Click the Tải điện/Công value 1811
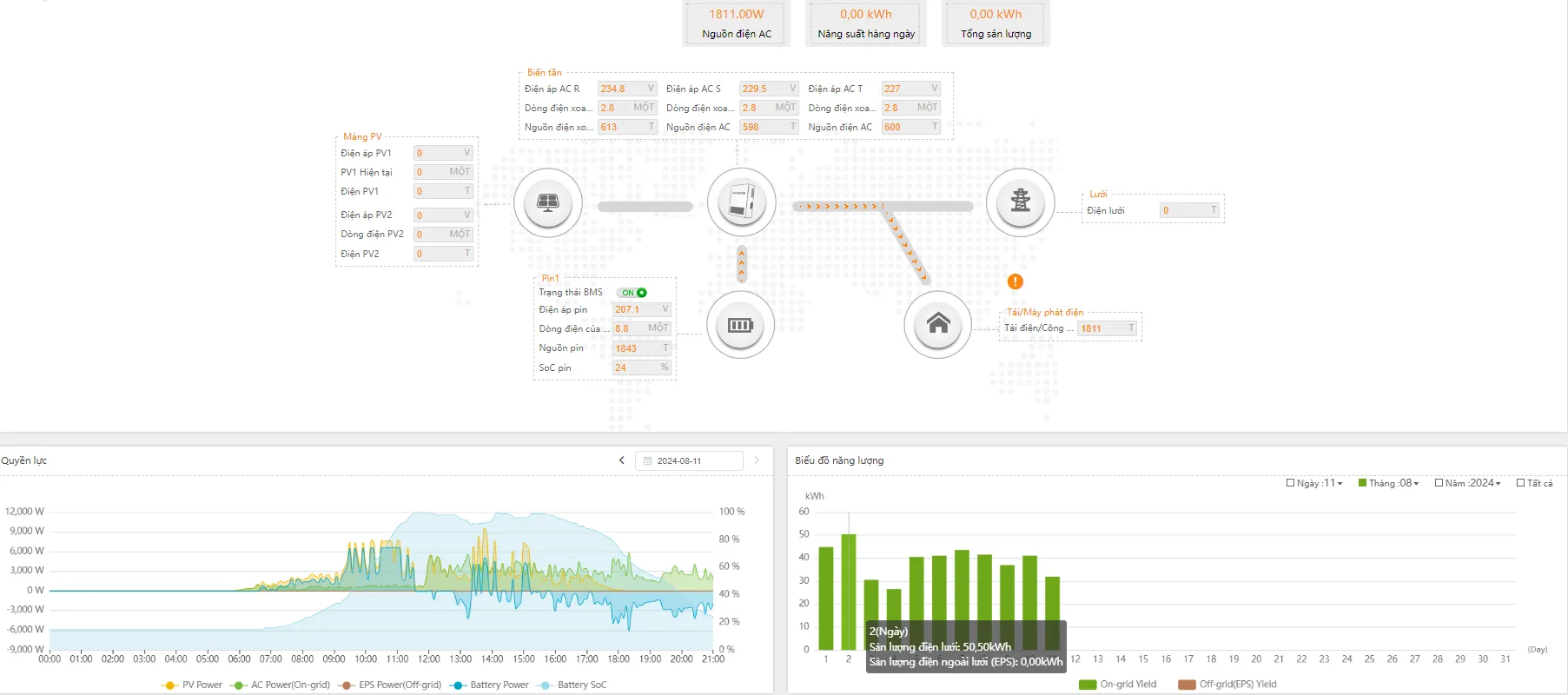This screenshot has width=1568, height=695. [1108, 328]
